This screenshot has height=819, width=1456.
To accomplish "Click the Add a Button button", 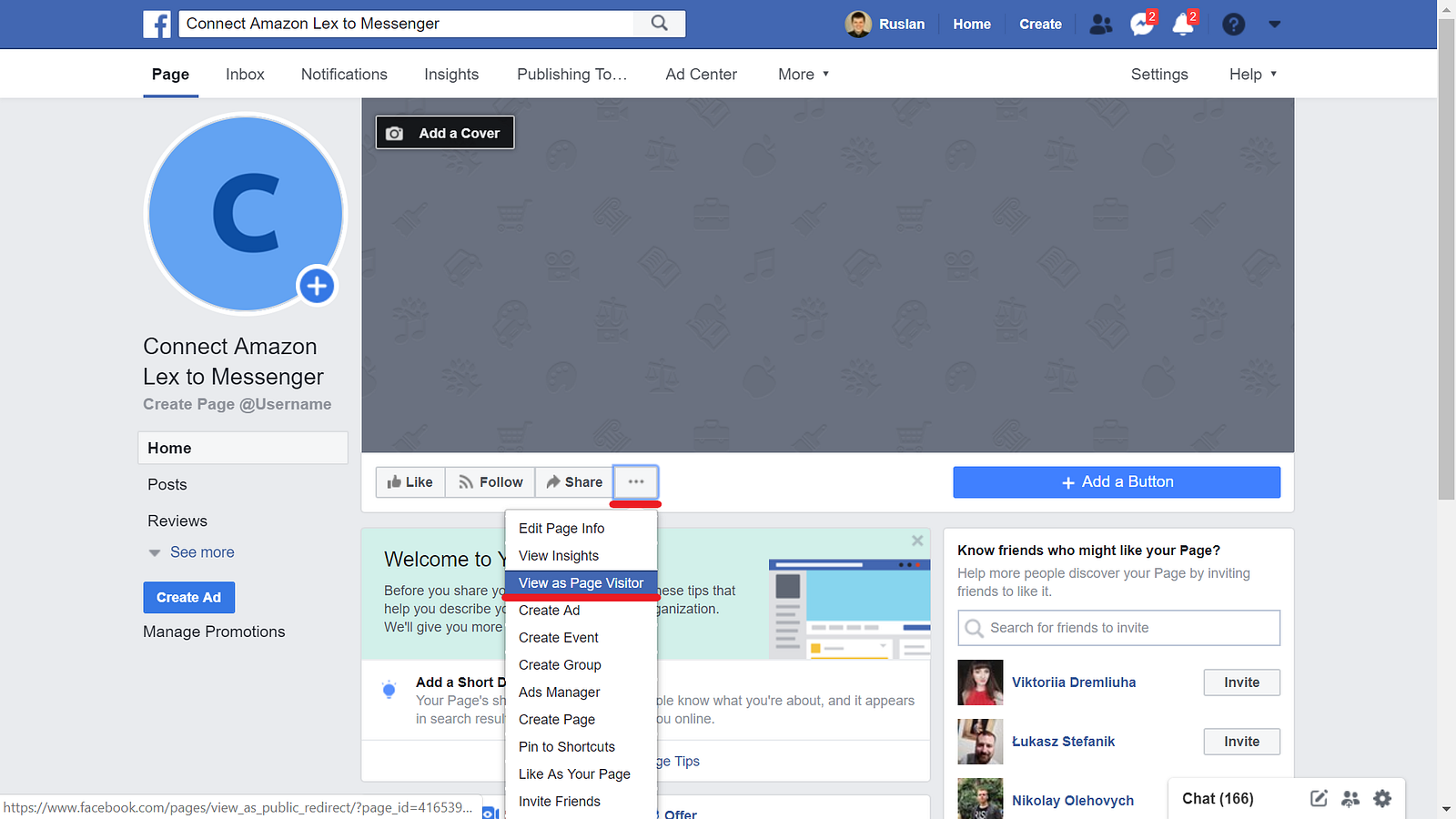I will coord(1117,482).
